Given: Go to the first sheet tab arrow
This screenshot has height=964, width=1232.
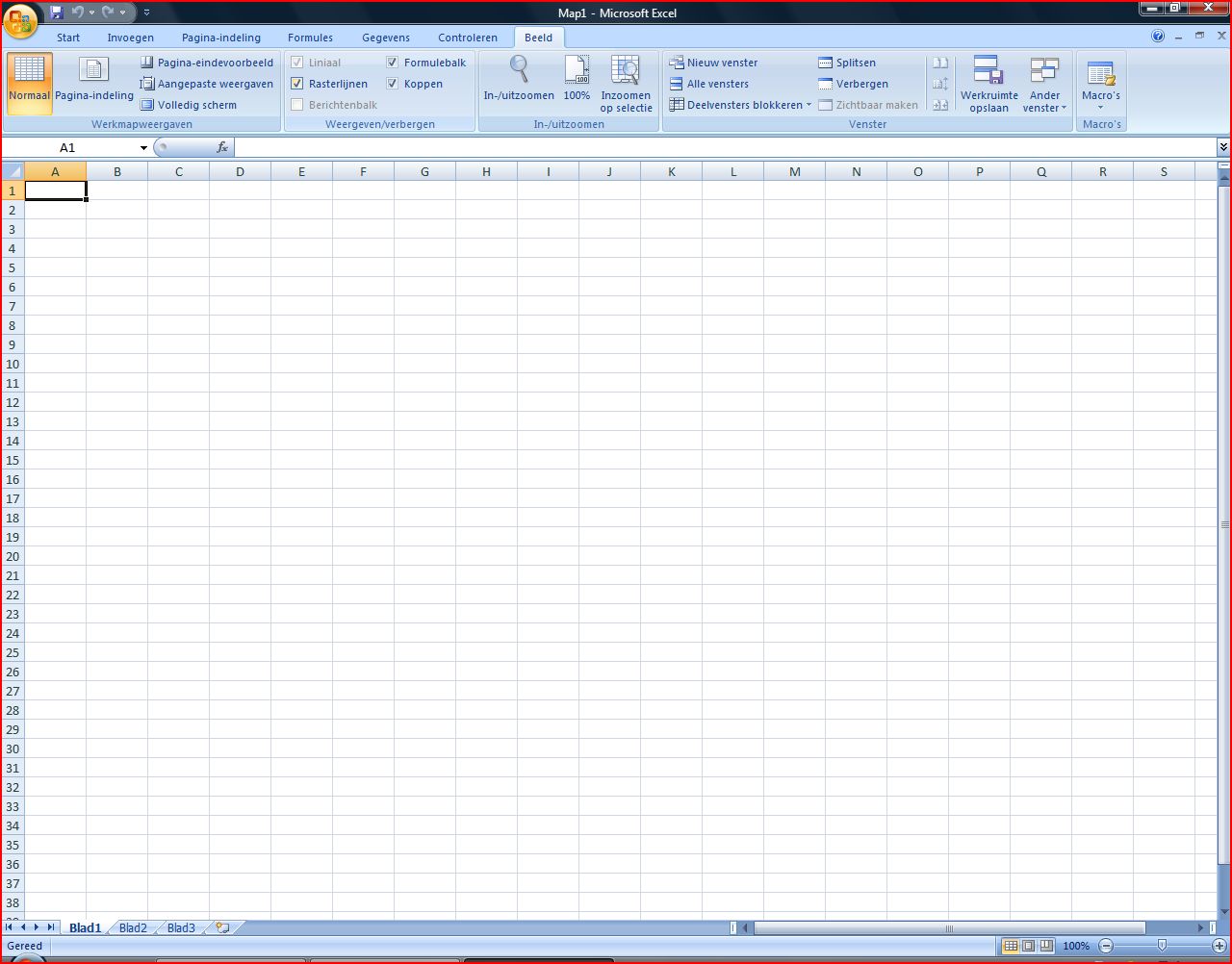Looking at the screenshot, I should pyautogui.click(x=10, y=927).
